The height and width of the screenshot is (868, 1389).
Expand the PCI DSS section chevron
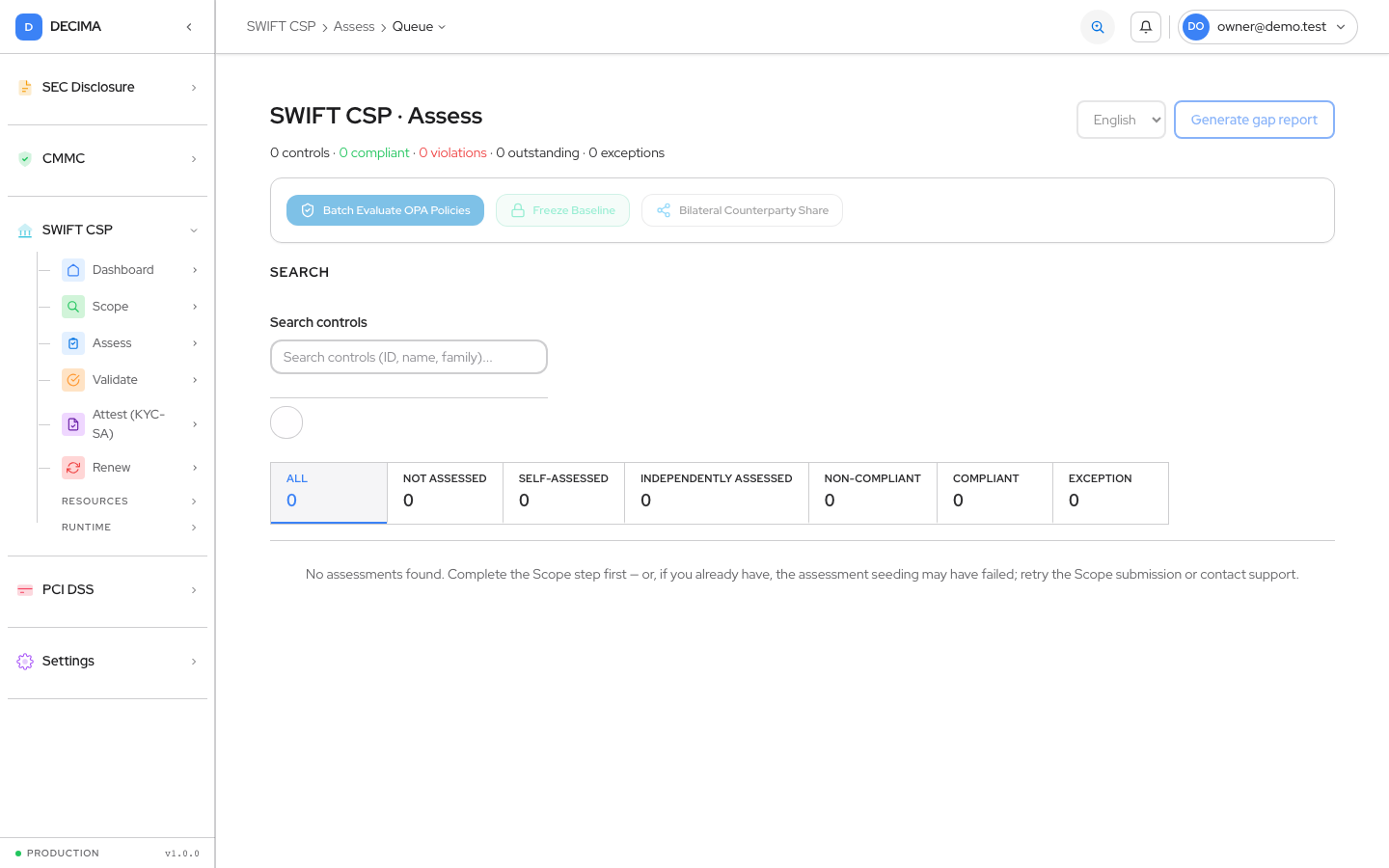coord(194,590)
